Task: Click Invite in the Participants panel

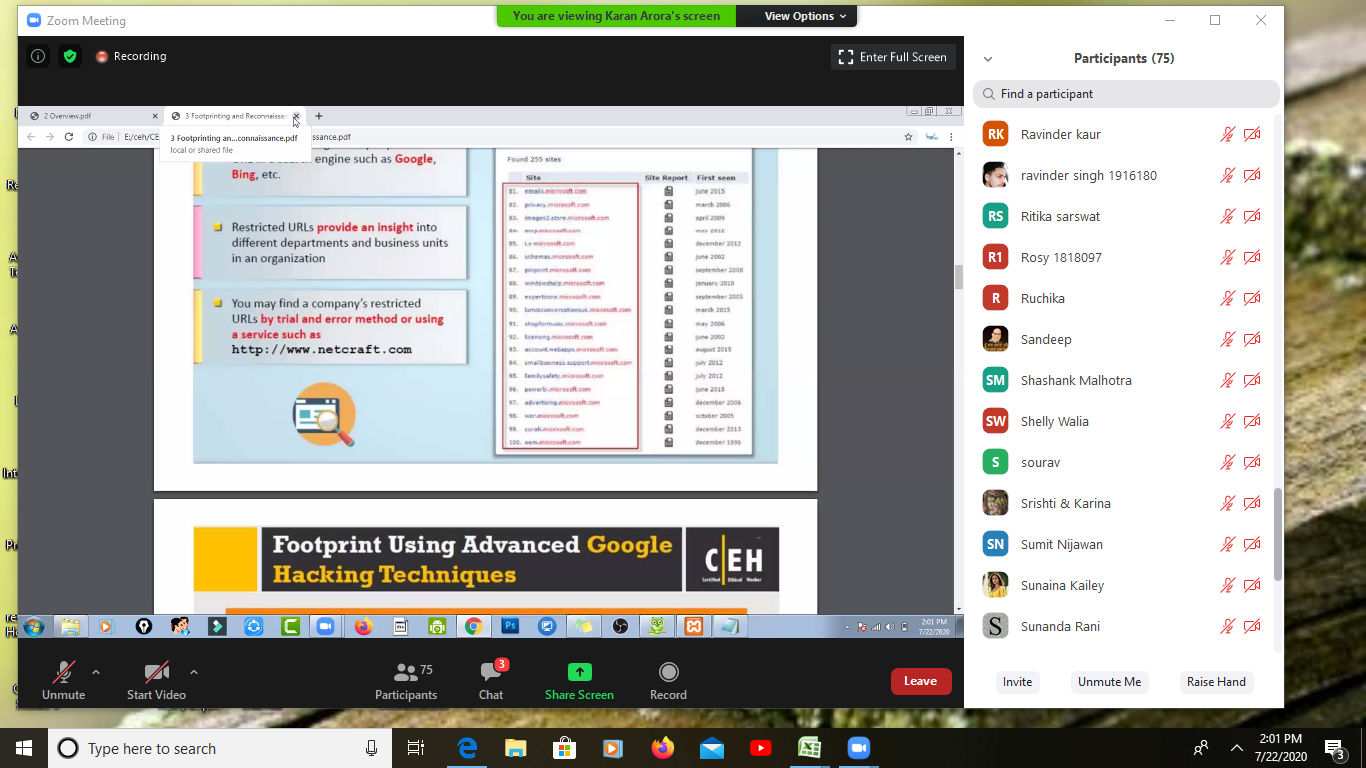Action: tap(1017, 682)
